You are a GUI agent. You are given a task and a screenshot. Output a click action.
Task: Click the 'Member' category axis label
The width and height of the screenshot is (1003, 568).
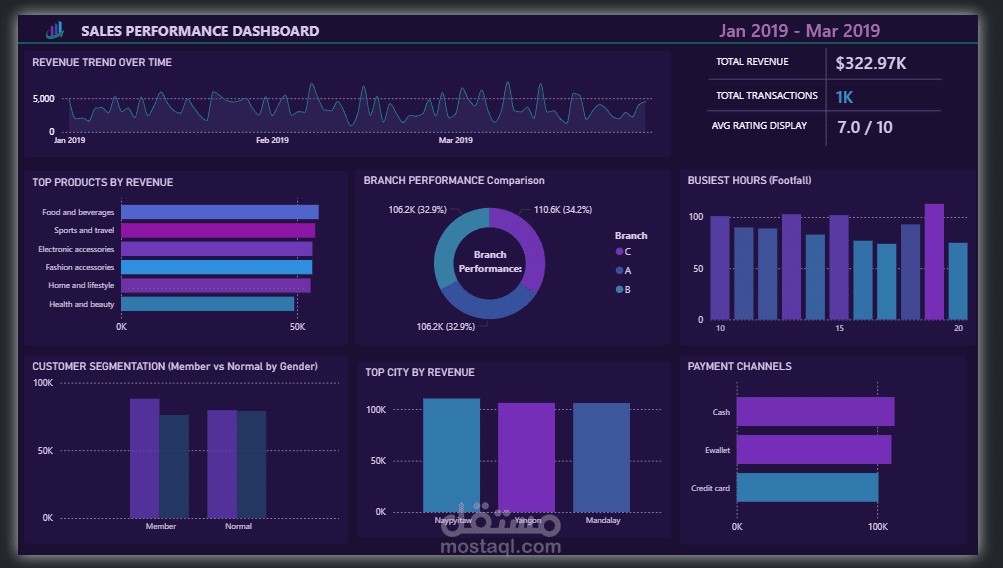161,526
